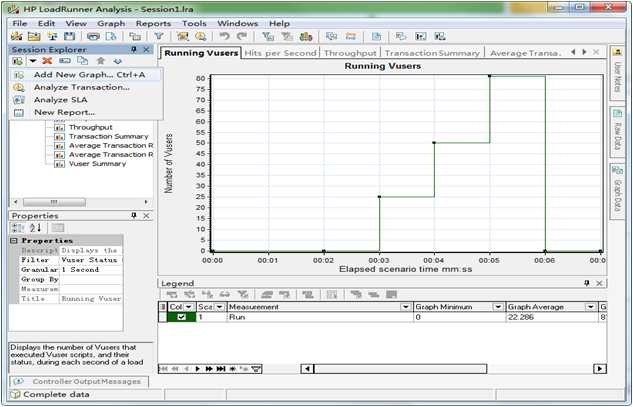This screenshot has height=407, width=633.
Task: Switch to the Transaction Summary tab
Action: pyautogui.click(x=432, y=53)
